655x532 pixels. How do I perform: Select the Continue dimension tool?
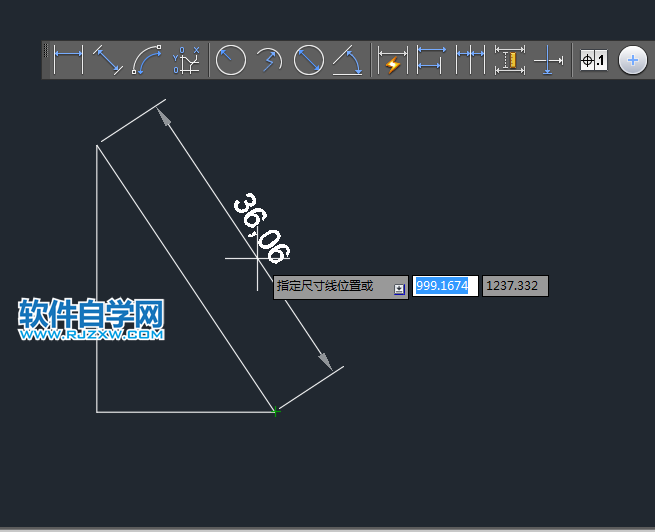(x=470, y=60)
